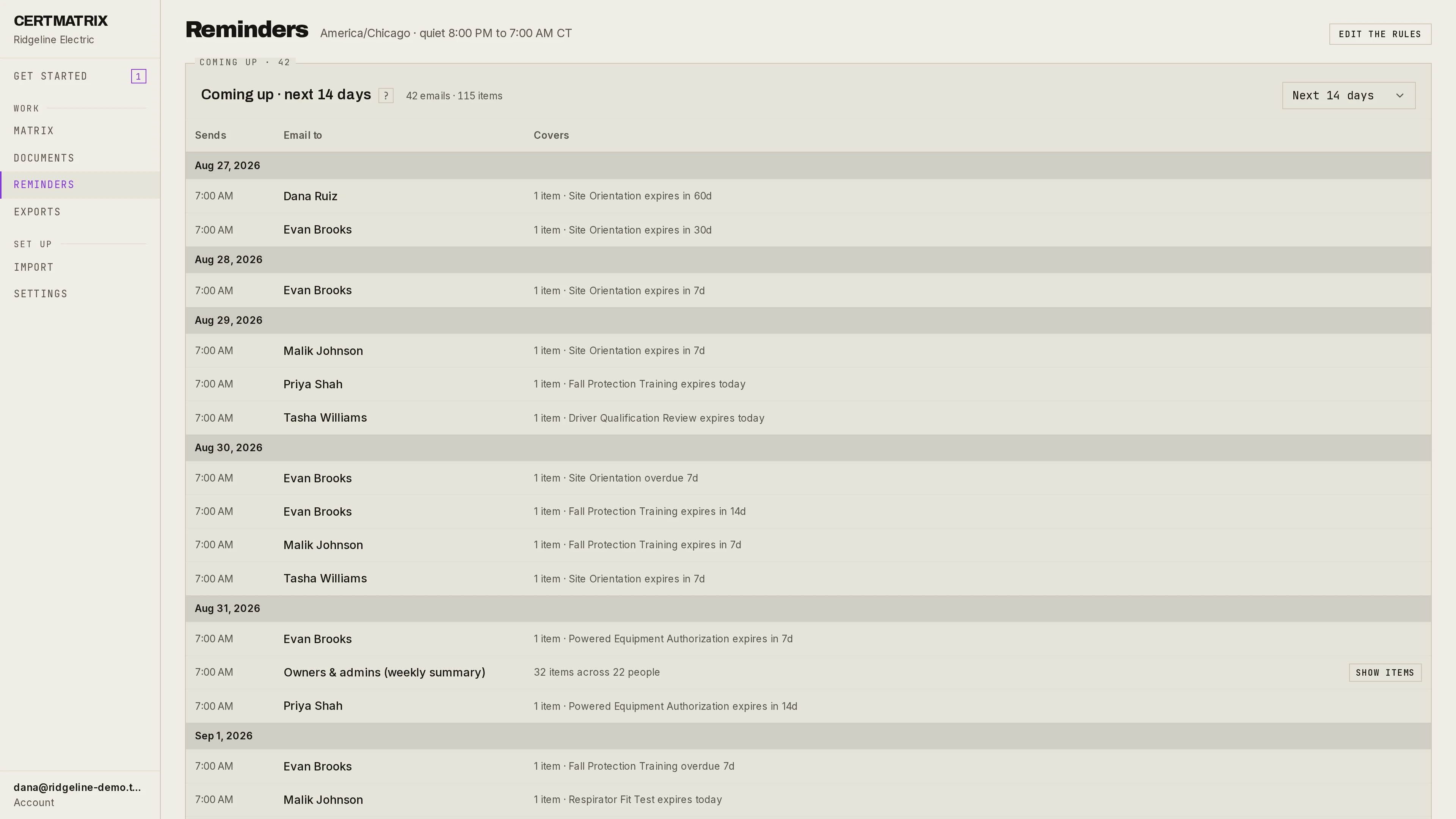Click the Covers column header
The height and width of the screenshot is (819, 1456).
pos(551,135)
